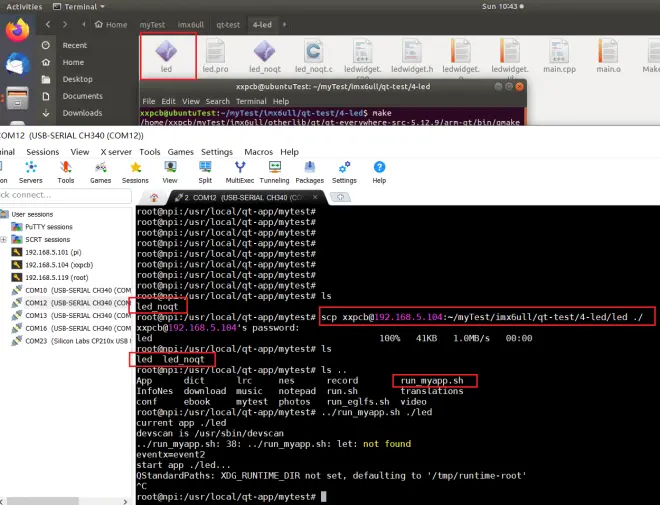The width and height of the screenshot is (660, 505).
Task: Click the Sessions star toolbar icon
Action: click(x=135, y=173)
